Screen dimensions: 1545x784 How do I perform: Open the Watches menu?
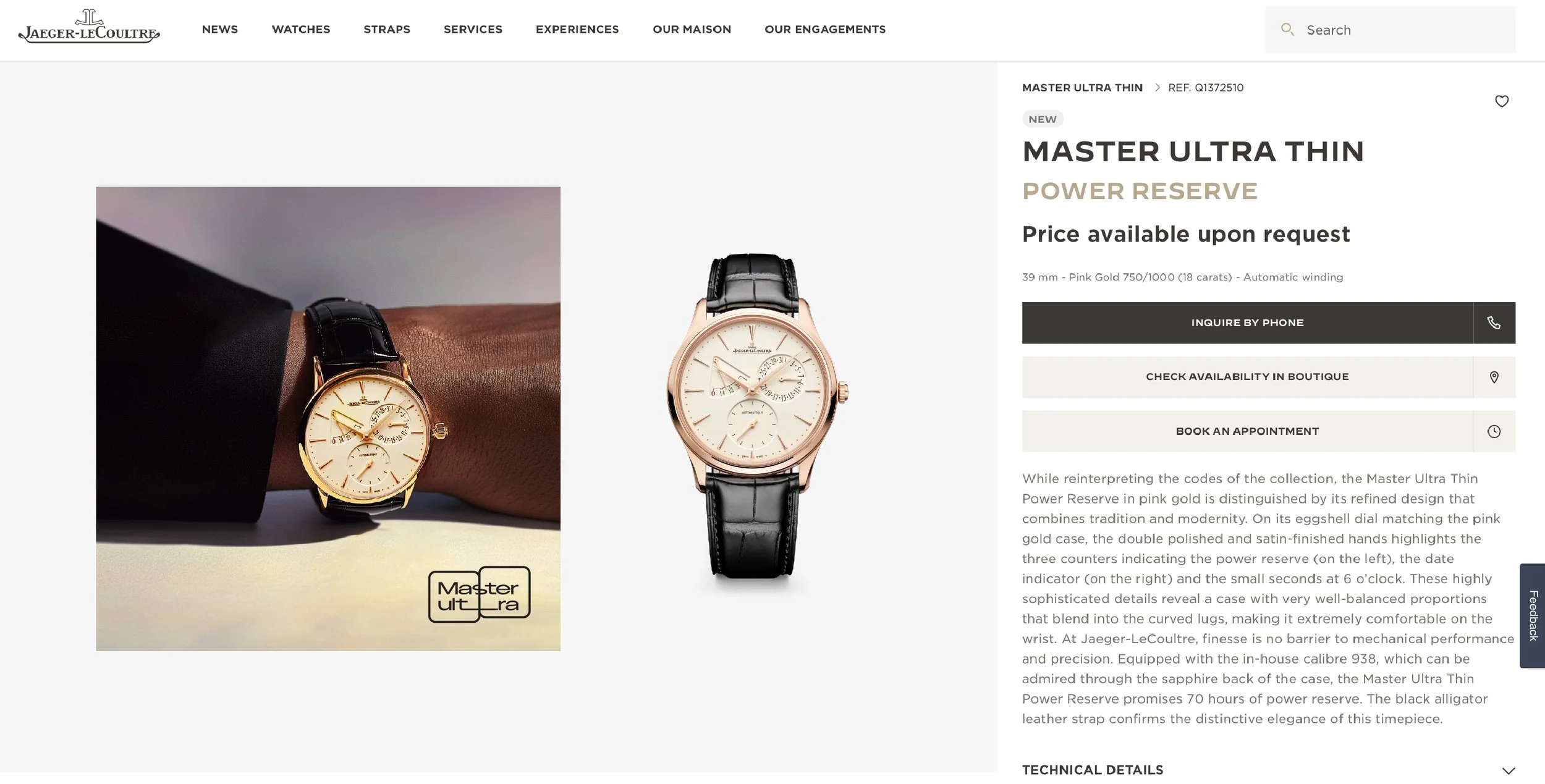click(x=301, y=30)
